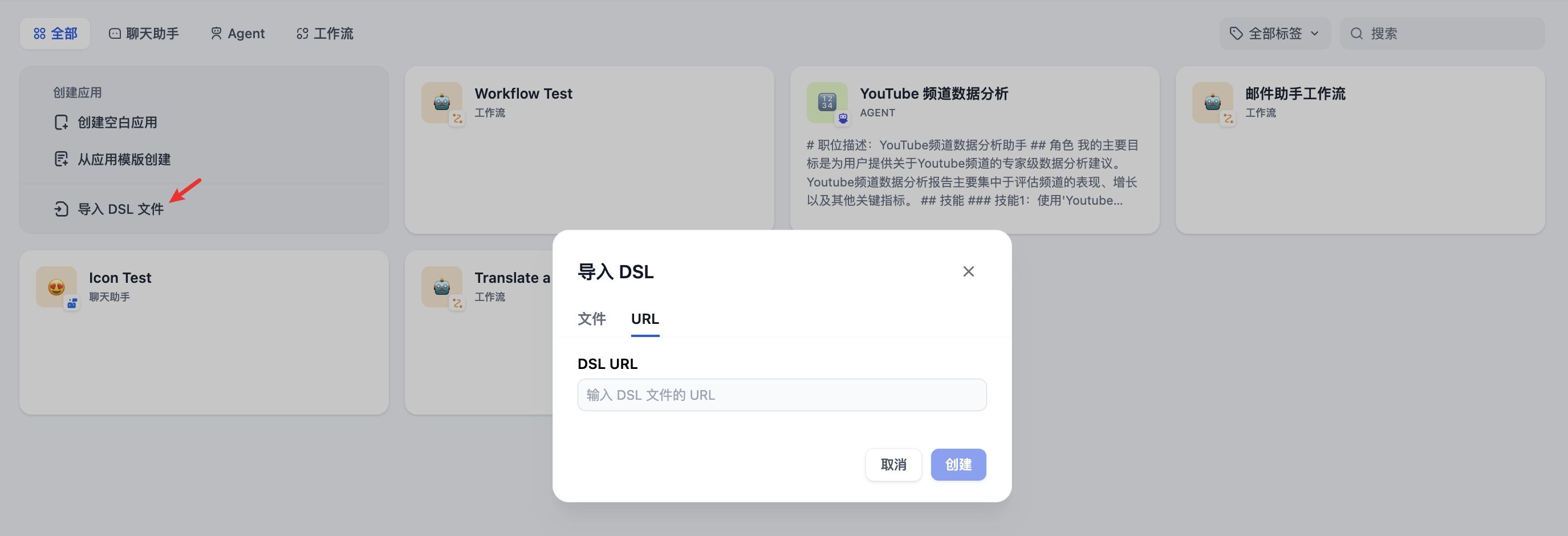Click the heart-eyes emoji icon on Icon Test
The image size is (1568, 536).
pyautogui.click(x=55, y=286)
